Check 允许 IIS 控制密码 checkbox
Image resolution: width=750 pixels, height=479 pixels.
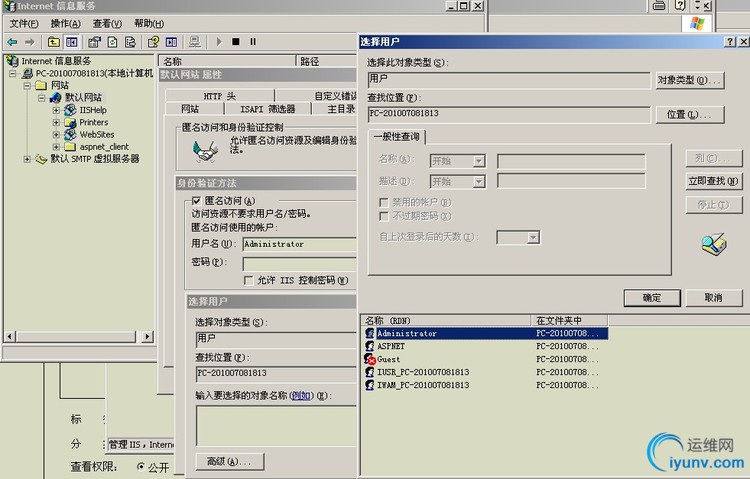[x=249, y=280]
